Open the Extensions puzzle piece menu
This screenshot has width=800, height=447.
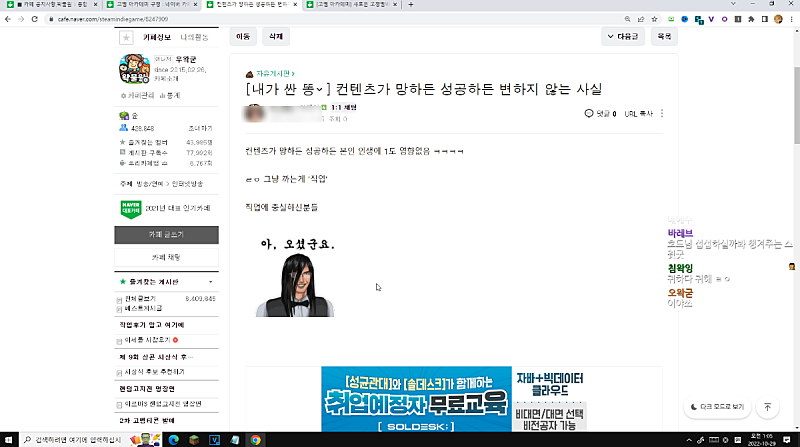click(751, 19)
